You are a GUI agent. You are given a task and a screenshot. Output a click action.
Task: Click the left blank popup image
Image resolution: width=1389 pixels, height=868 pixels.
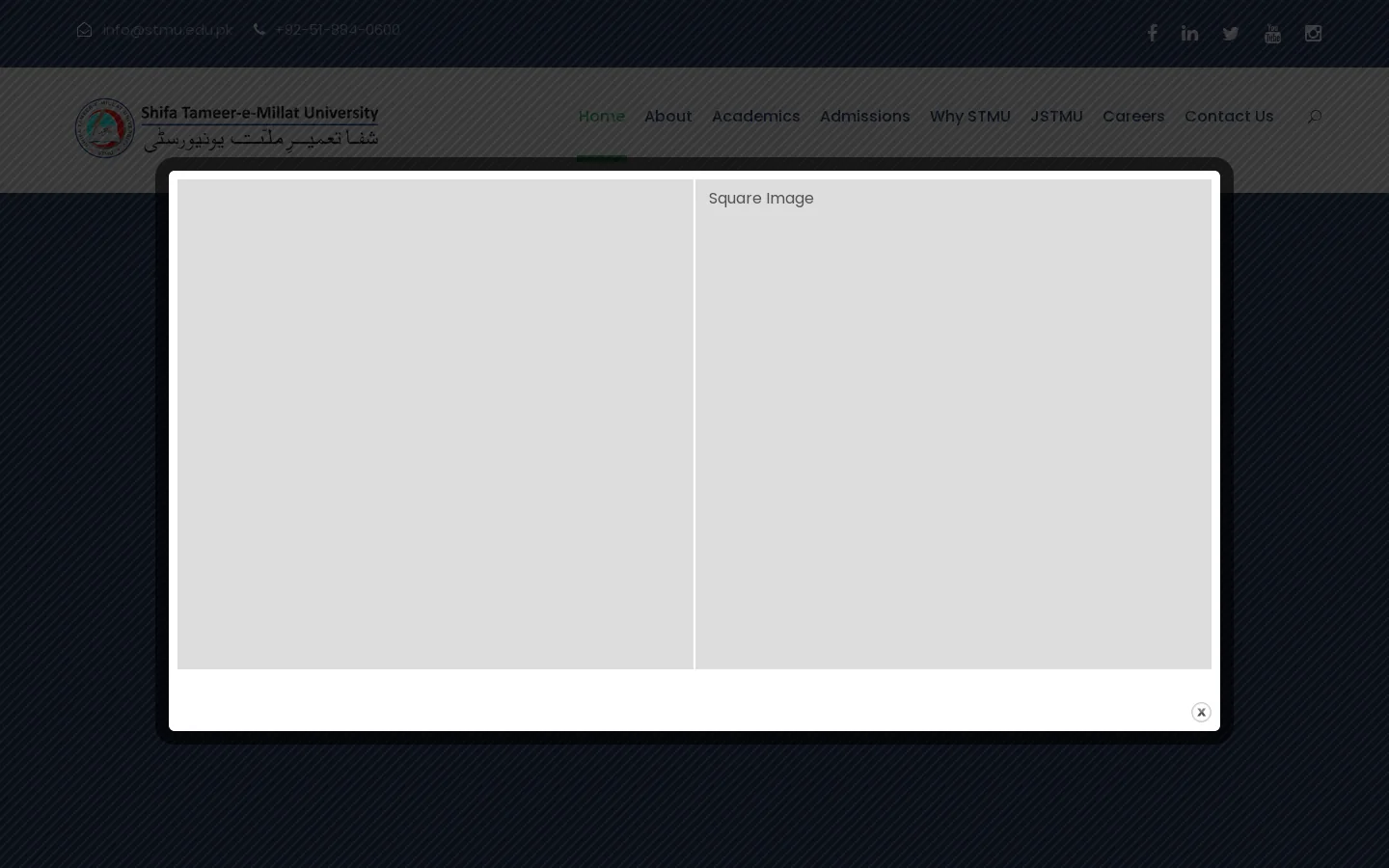[435, 424]
